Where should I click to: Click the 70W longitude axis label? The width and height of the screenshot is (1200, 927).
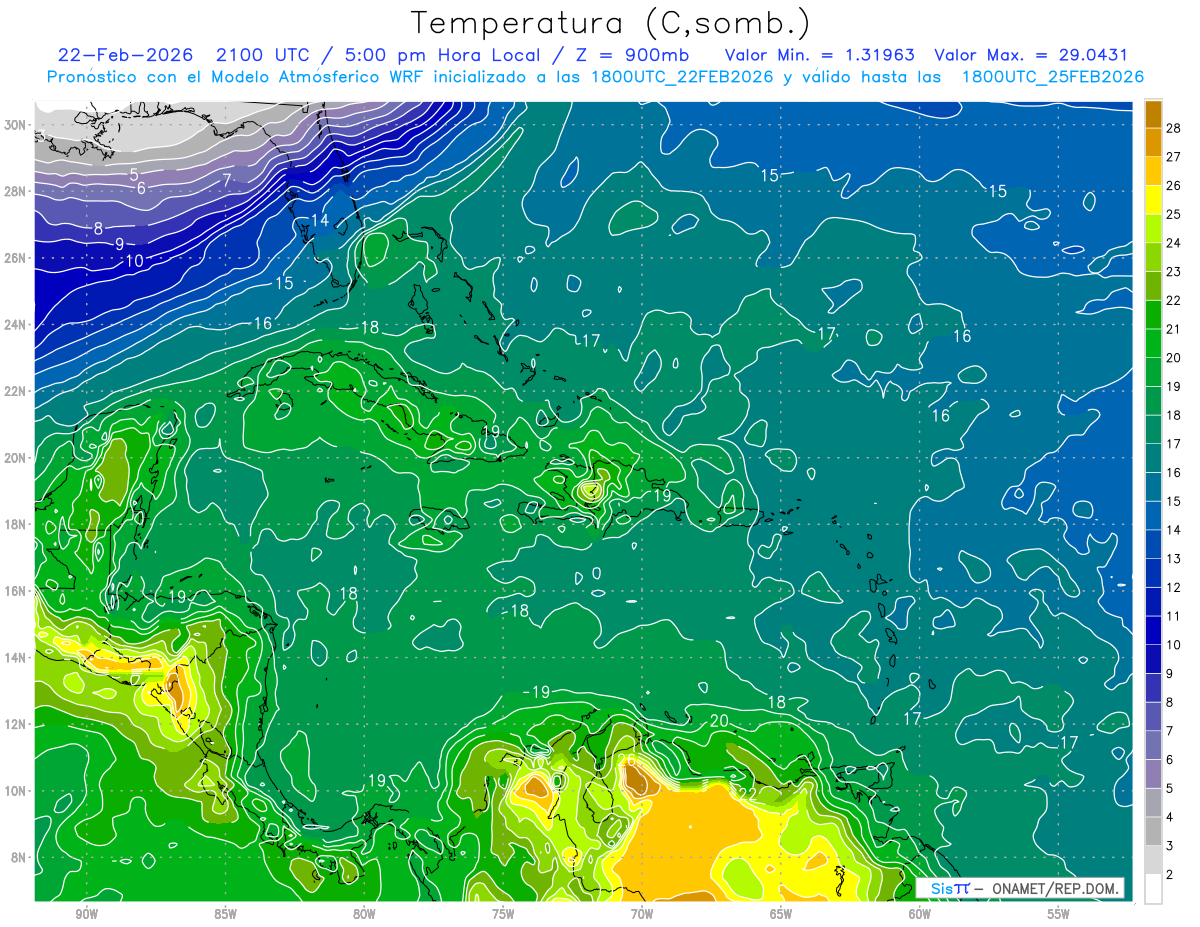click(x=642, y=914)
